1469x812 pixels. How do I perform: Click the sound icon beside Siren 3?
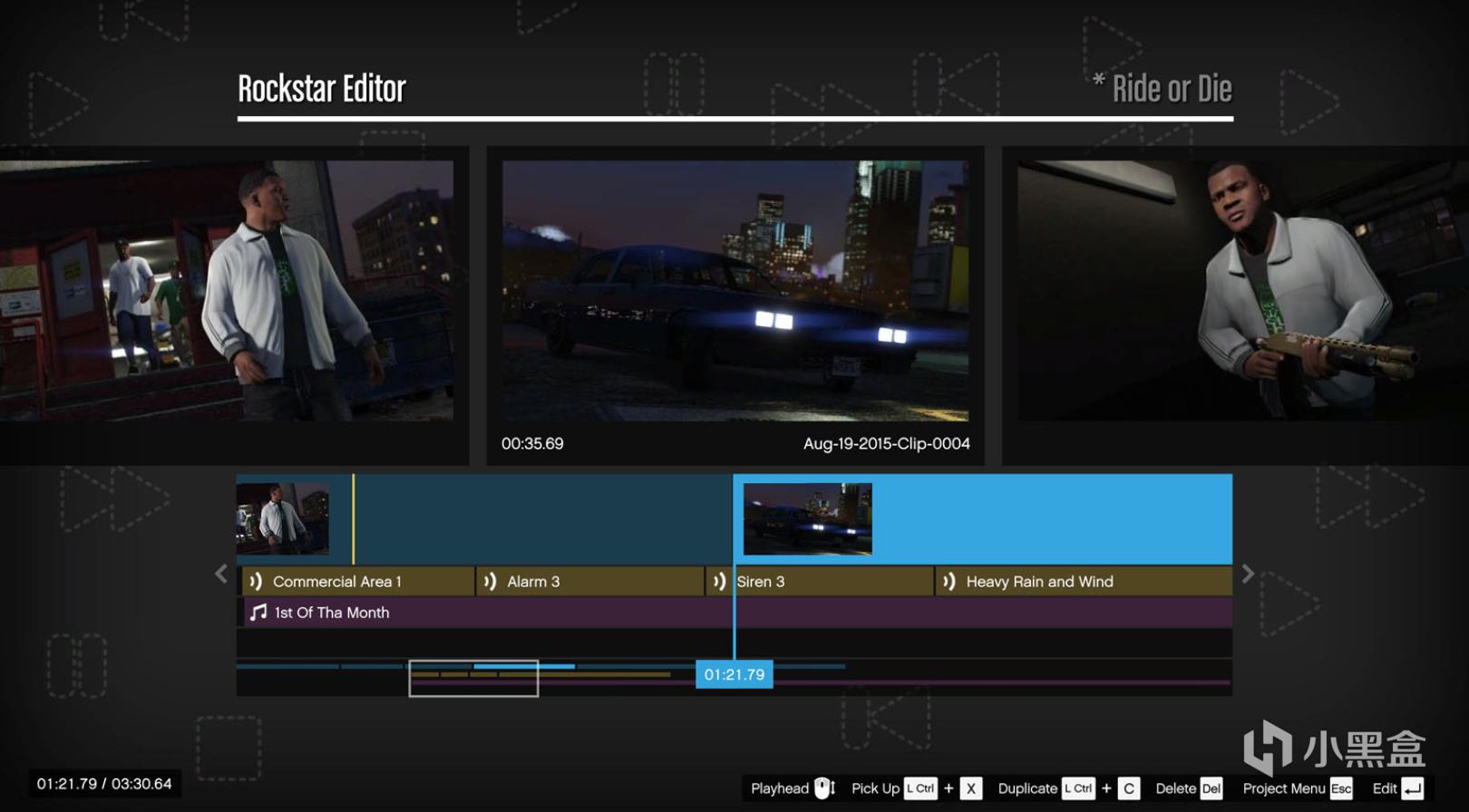tap(719, 582)
